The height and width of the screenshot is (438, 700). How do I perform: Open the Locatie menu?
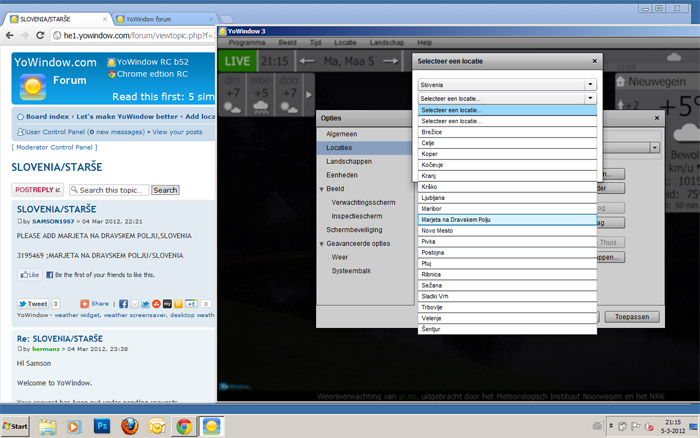[345, 42]
